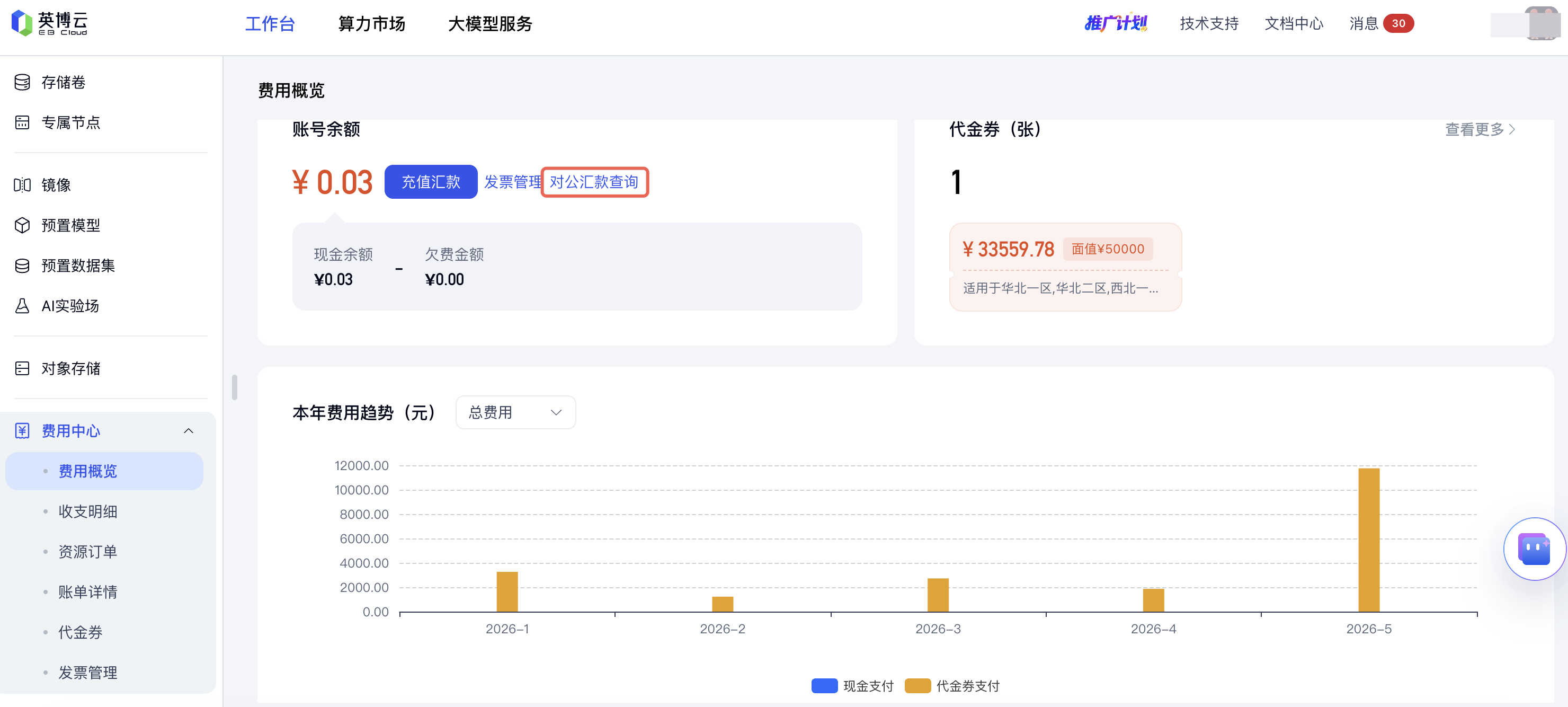Click the 2026-2 bar in the chart

point(723,604)
